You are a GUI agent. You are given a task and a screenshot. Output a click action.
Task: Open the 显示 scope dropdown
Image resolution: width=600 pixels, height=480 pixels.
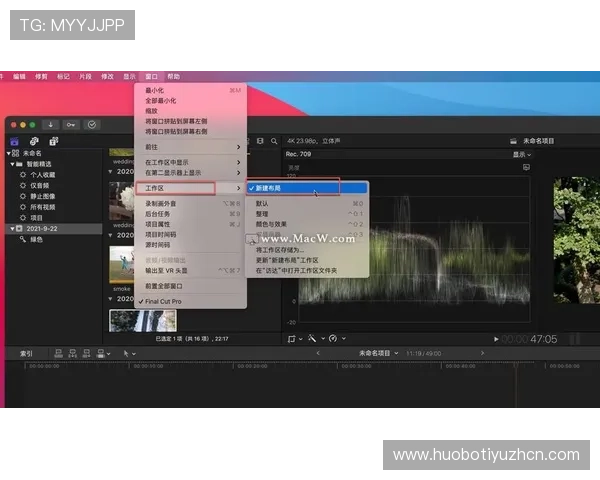522,154
